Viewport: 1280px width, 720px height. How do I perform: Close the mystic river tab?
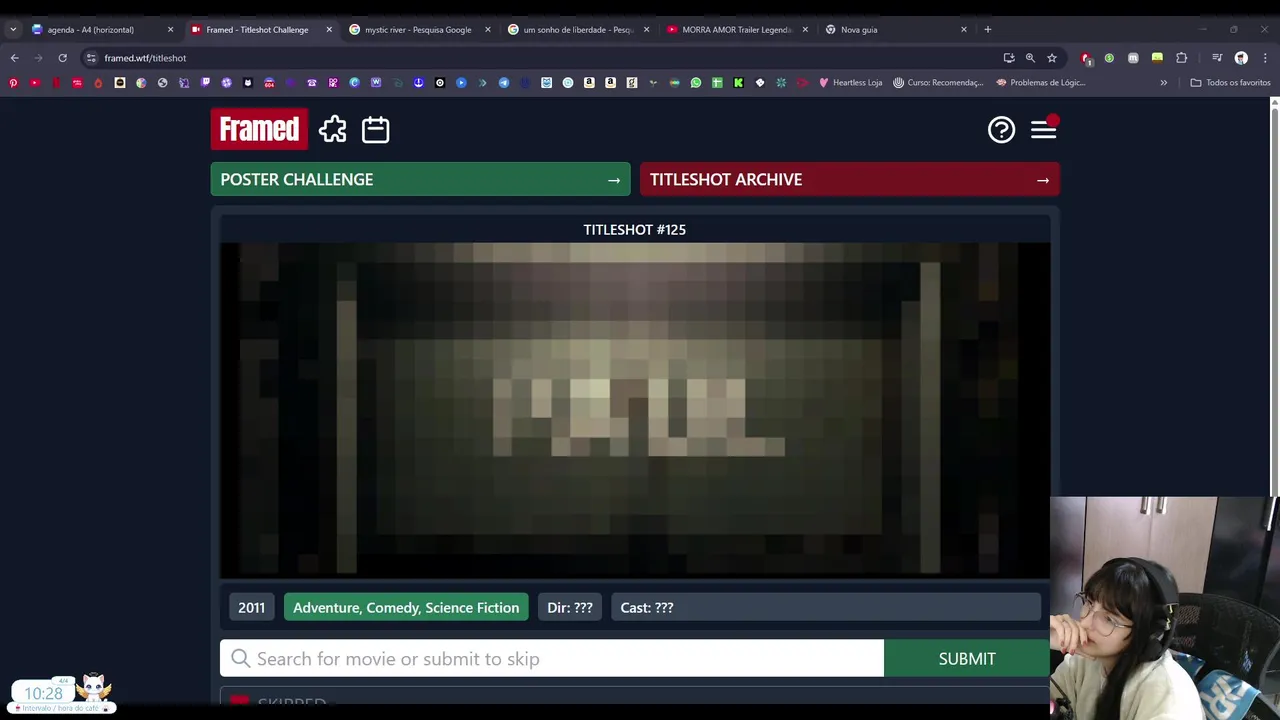[487, 29]
